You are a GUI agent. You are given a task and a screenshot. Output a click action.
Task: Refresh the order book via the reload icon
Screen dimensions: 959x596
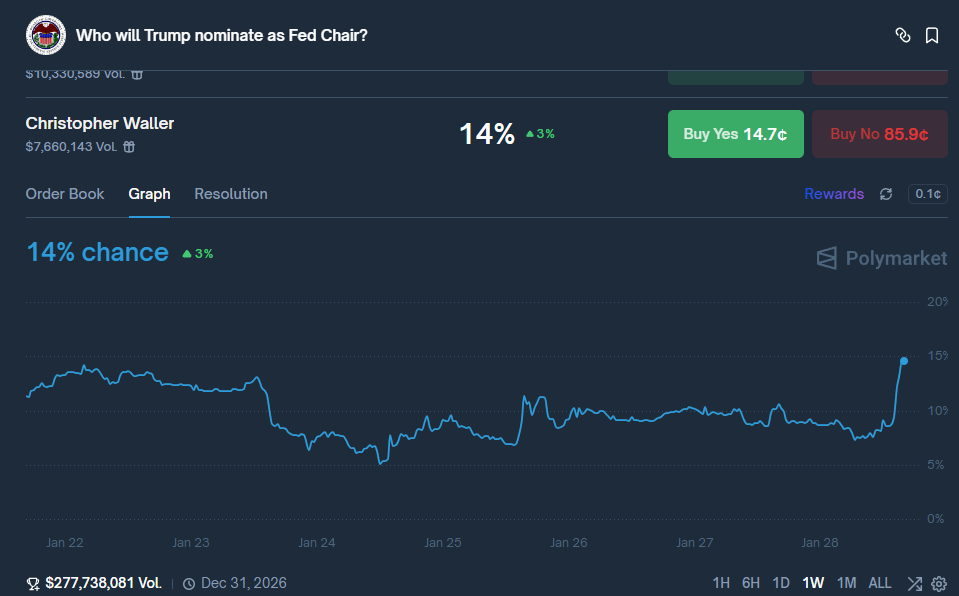[x=886, y=194]
